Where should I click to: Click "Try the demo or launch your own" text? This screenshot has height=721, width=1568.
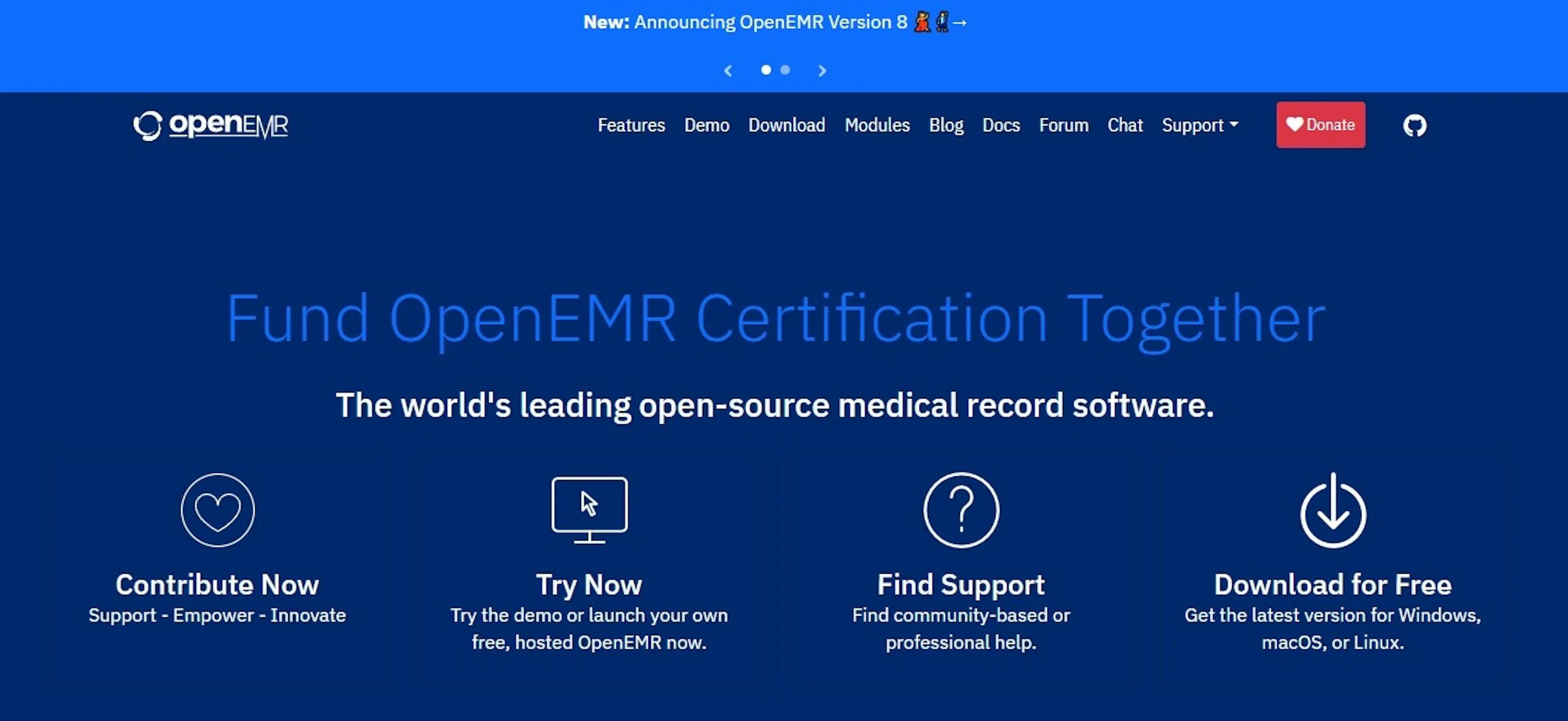tap(589, 615)
